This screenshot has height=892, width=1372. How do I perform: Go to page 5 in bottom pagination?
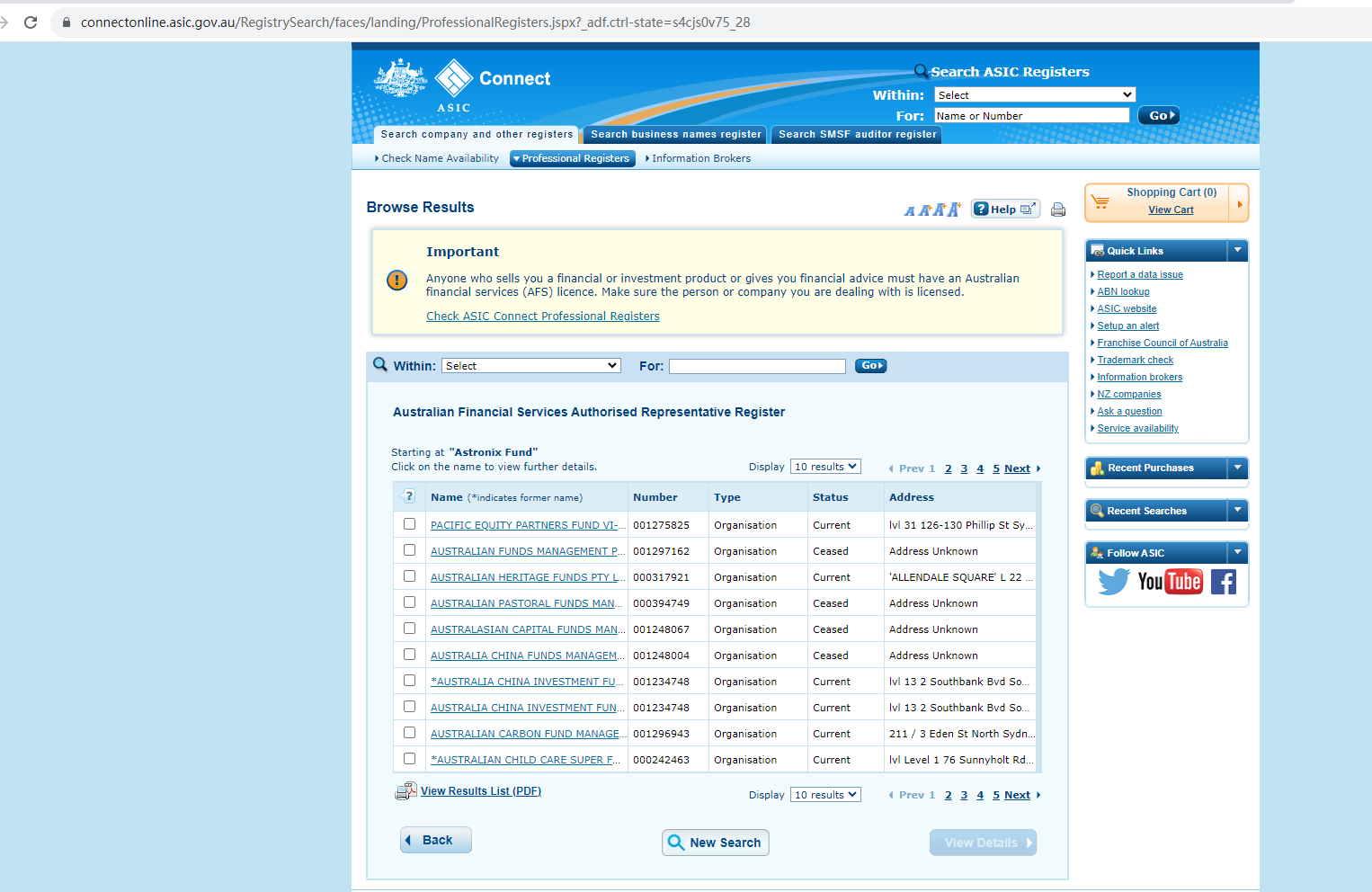[996, 795]
